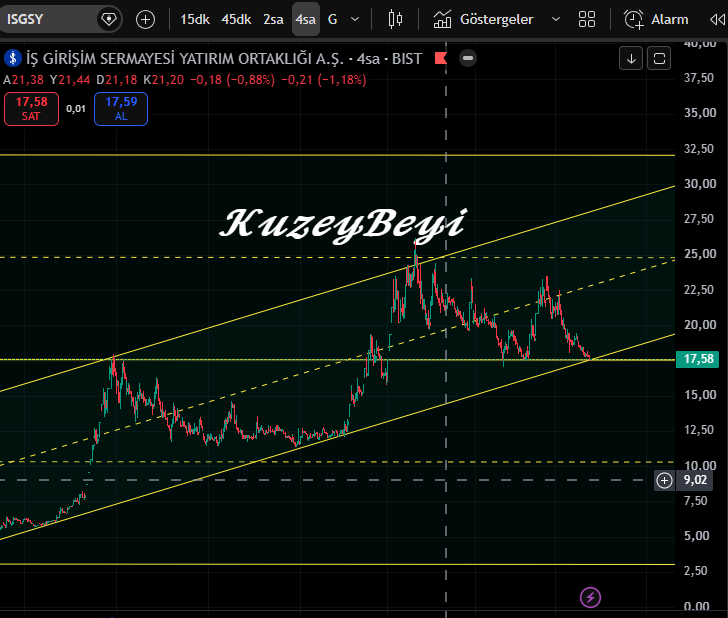Click the 0,01 spread value
Screen dimensions: 728x618
coord(76,109)
